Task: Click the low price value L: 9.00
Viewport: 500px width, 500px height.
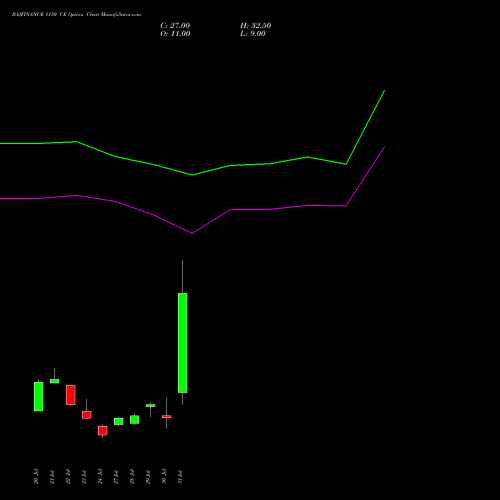Action: 253,34
